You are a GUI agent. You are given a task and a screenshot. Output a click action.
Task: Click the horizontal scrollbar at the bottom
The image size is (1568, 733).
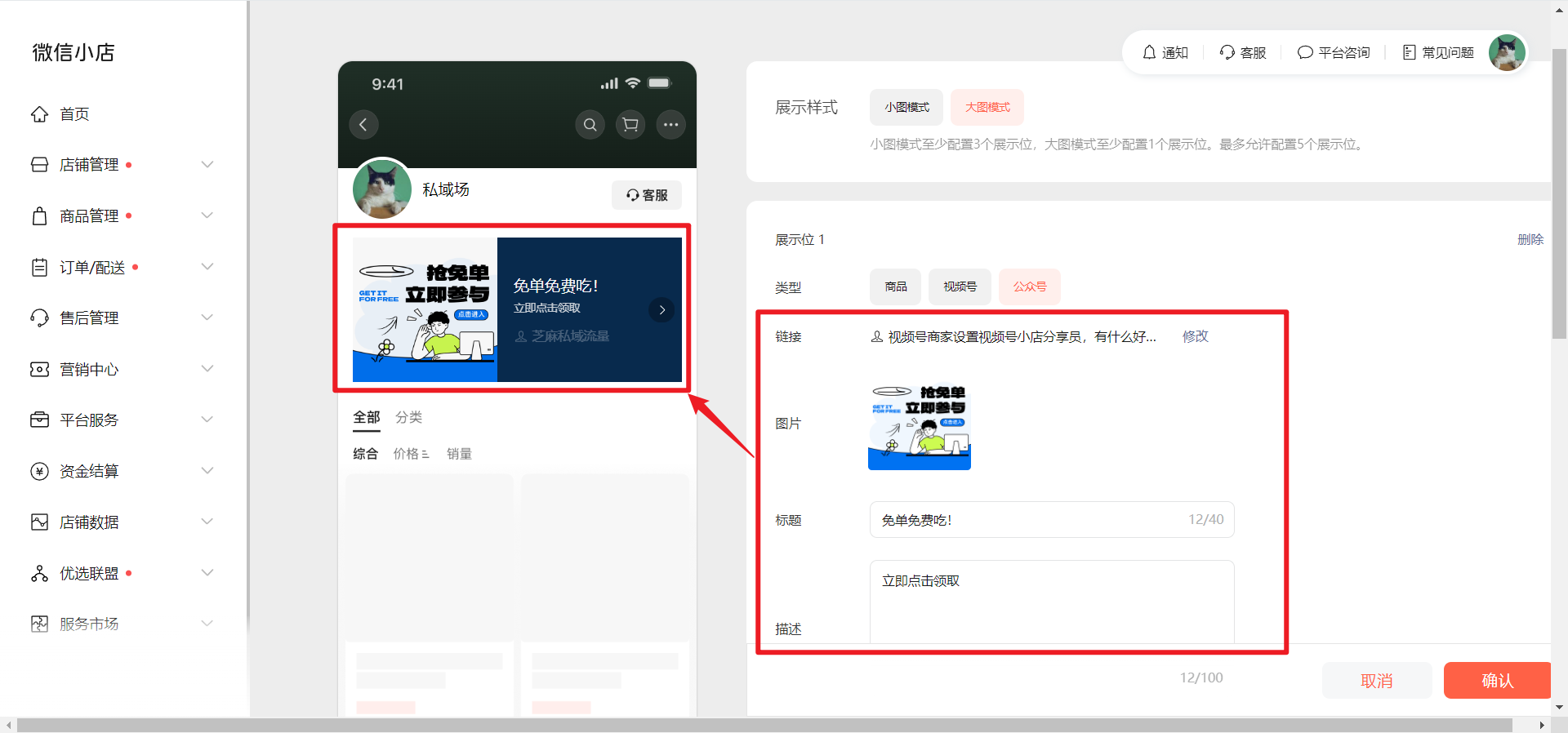(x=764, y=725)
